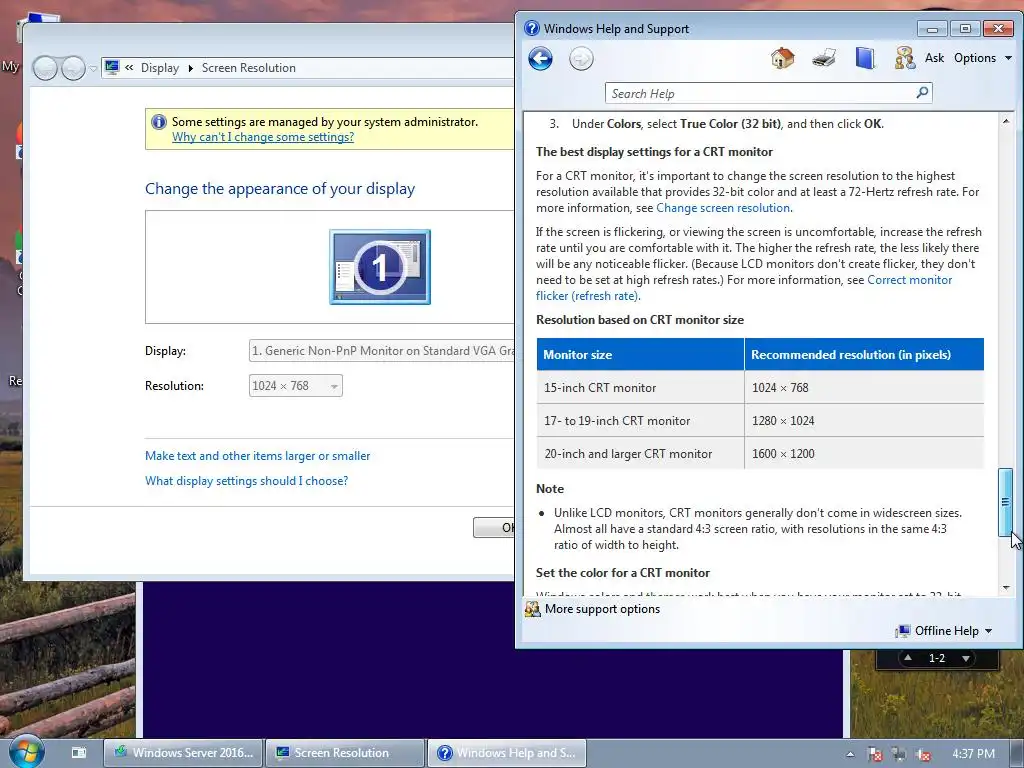Viewport: 1024px width, 768px height.
Task: Open Change screen resolution help link
Action: [723, 208]
